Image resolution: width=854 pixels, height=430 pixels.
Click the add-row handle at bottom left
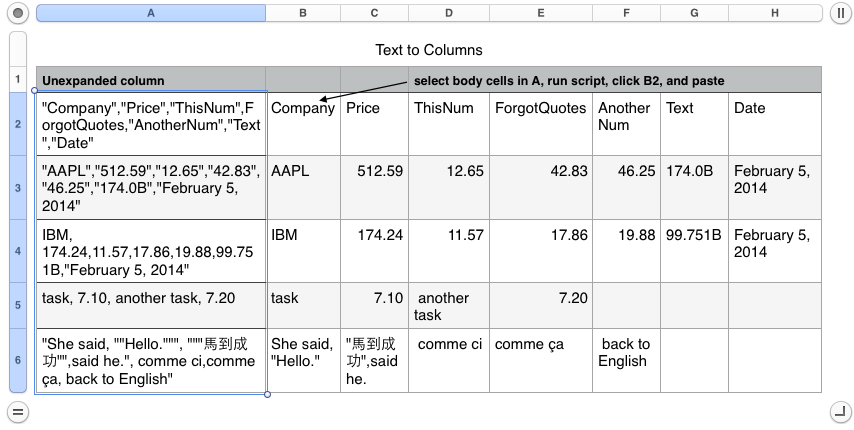[x=17, y=411]
